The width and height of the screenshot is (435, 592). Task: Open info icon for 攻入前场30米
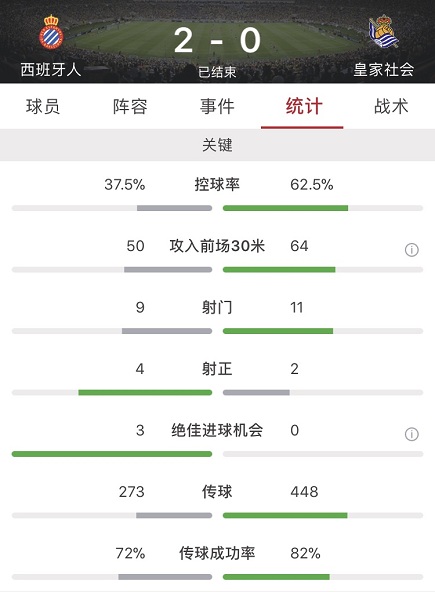(412, 250)
